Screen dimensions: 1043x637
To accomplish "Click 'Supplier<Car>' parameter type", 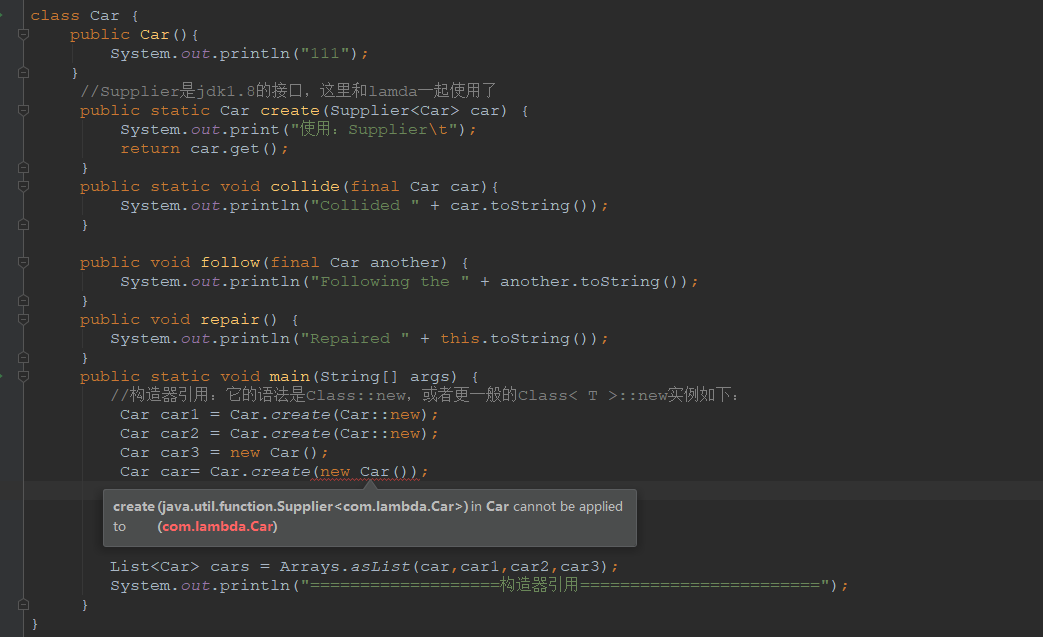I will click(394, 110).
